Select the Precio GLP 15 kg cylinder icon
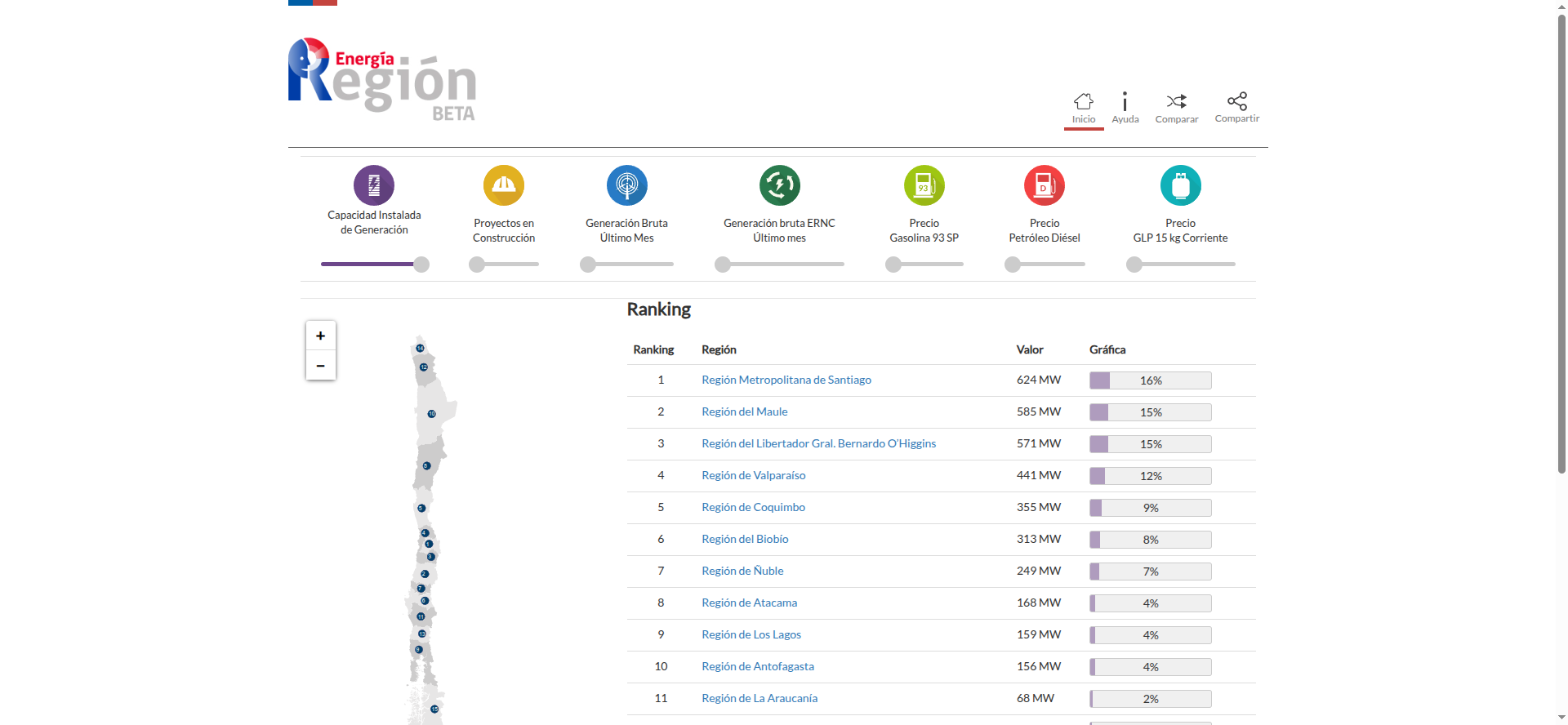Image resolution: width=1568 pixels, height=725 pixels. coord(1180,185)
